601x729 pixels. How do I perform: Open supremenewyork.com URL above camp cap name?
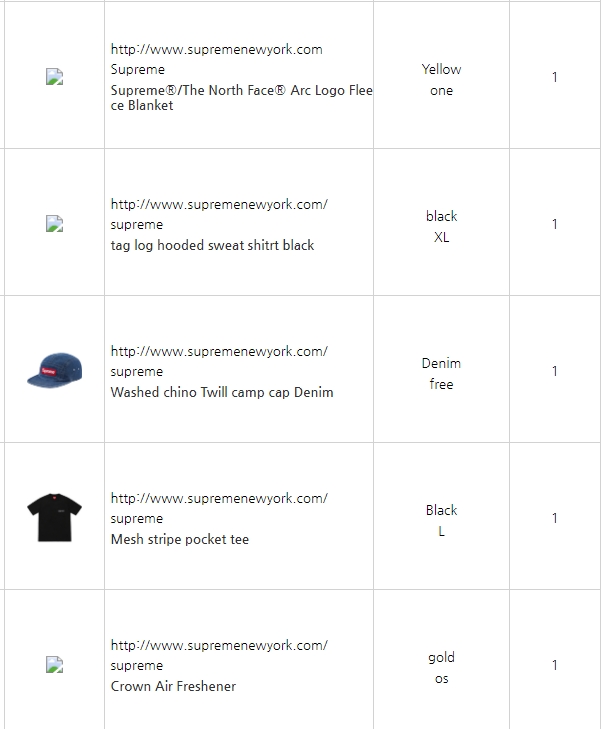219,351
